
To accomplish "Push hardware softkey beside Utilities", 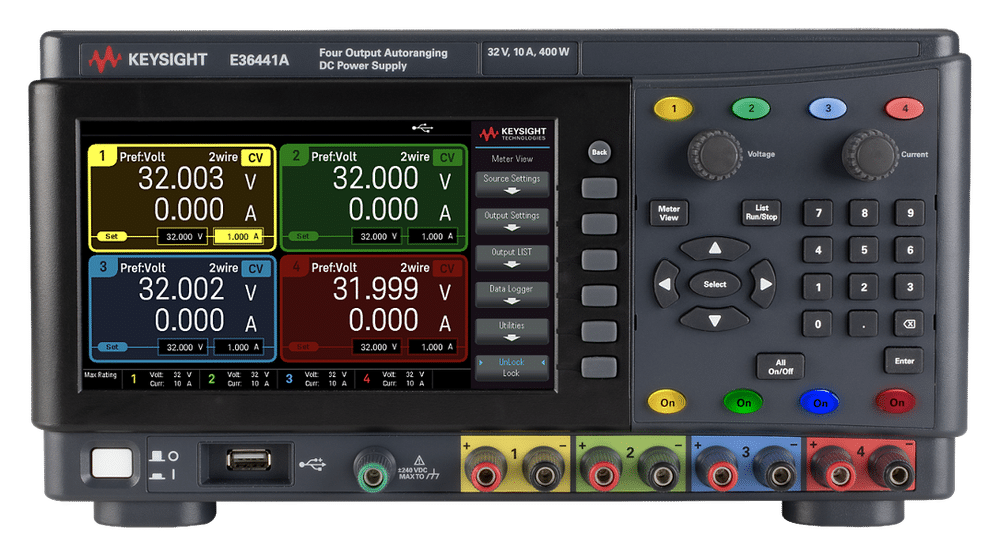I will coord(599,331).
